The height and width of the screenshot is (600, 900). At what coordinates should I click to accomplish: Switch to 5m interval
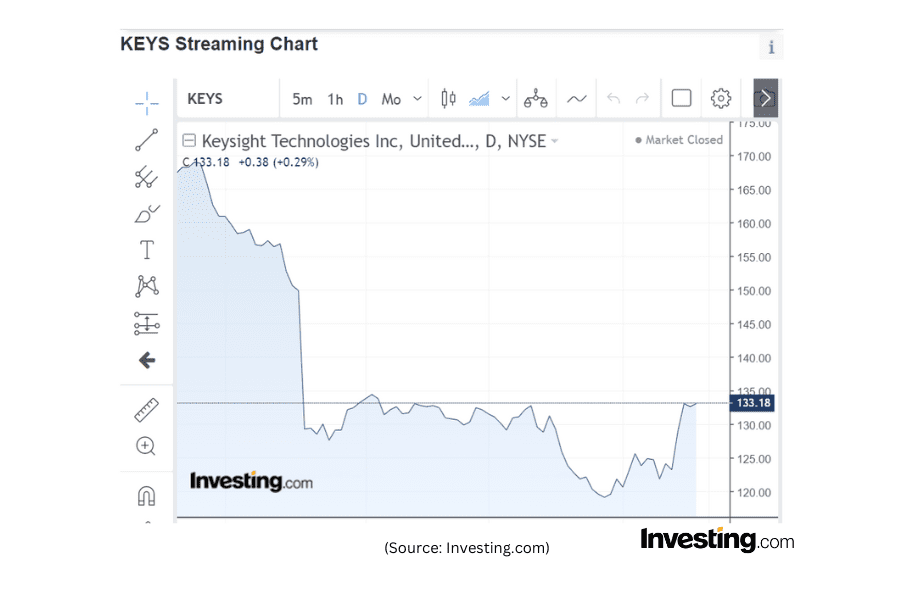click(302, 99)
